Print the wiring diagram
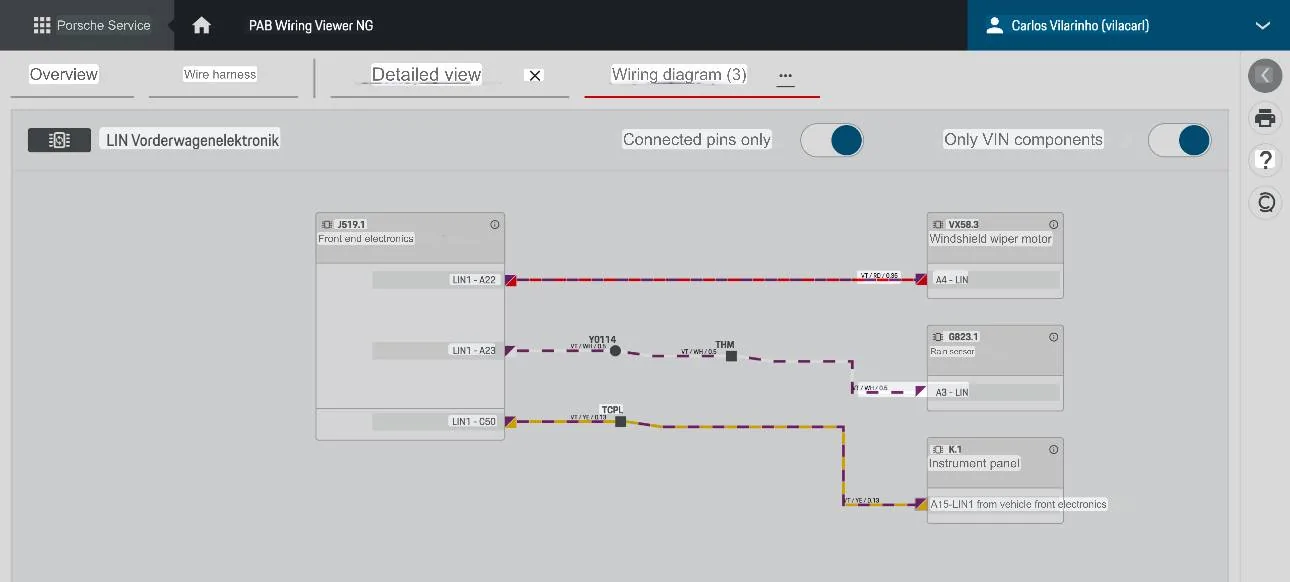Image resolution: width=1290 pixels, height=582 pixels. [x=1265, y=118]
